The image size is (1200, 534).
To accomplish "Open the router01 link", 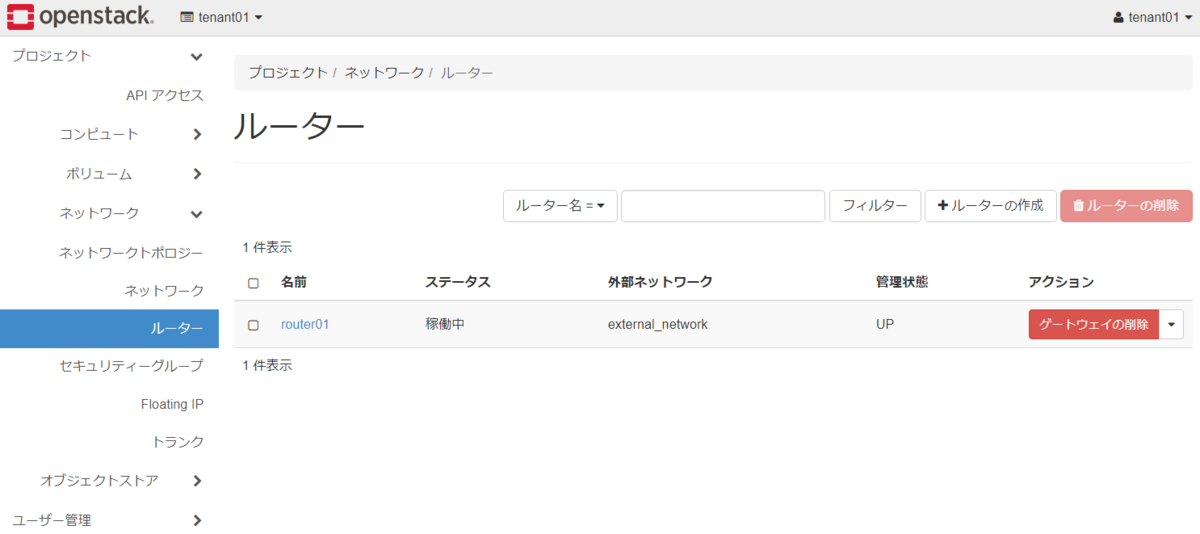I will pyautogui.click(x=305, y=324).
